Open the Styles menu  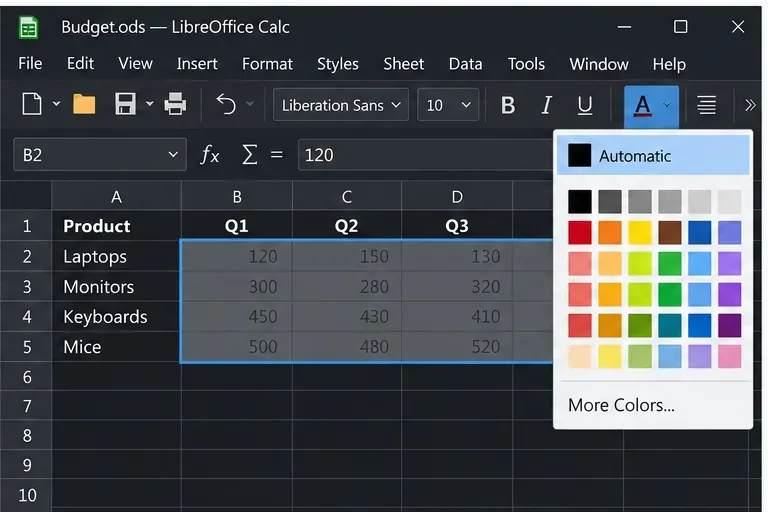click(337, 64)
